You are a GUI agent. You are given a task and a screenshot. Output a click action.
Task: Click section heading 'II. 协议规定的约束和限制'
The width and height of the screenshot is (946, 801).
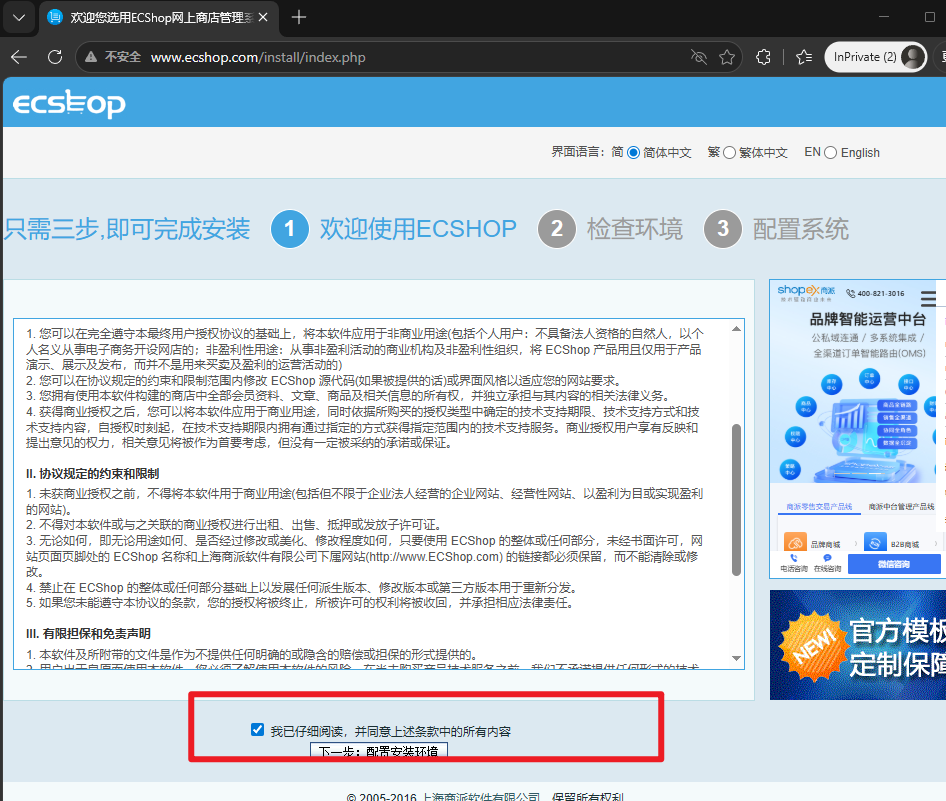92,473
